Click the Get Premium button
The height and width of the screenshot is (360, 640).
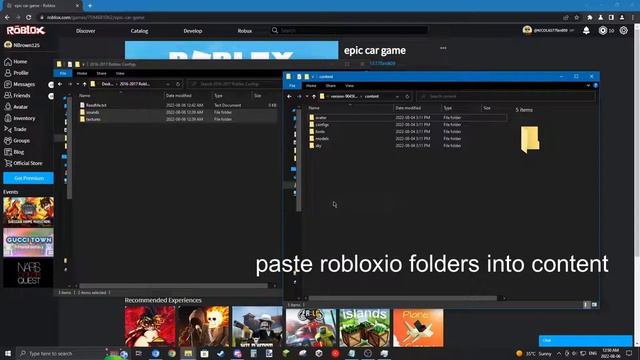pyautogui.click(x=29, y=178)
